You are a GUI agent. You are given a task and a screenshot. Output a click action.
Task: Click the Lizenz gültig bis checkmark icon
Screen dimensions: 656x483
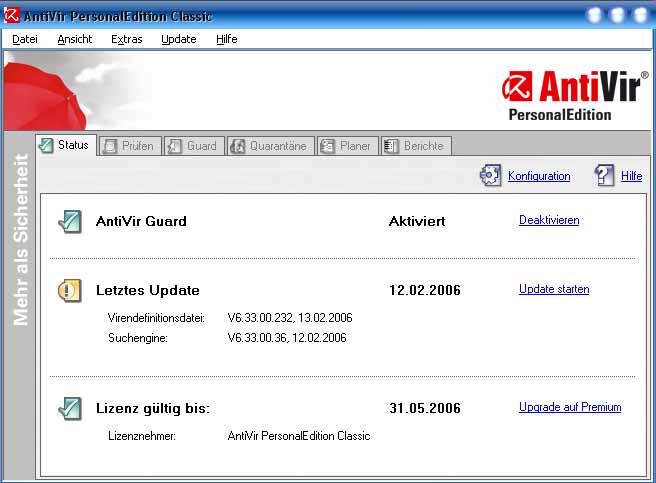[70, 408]
